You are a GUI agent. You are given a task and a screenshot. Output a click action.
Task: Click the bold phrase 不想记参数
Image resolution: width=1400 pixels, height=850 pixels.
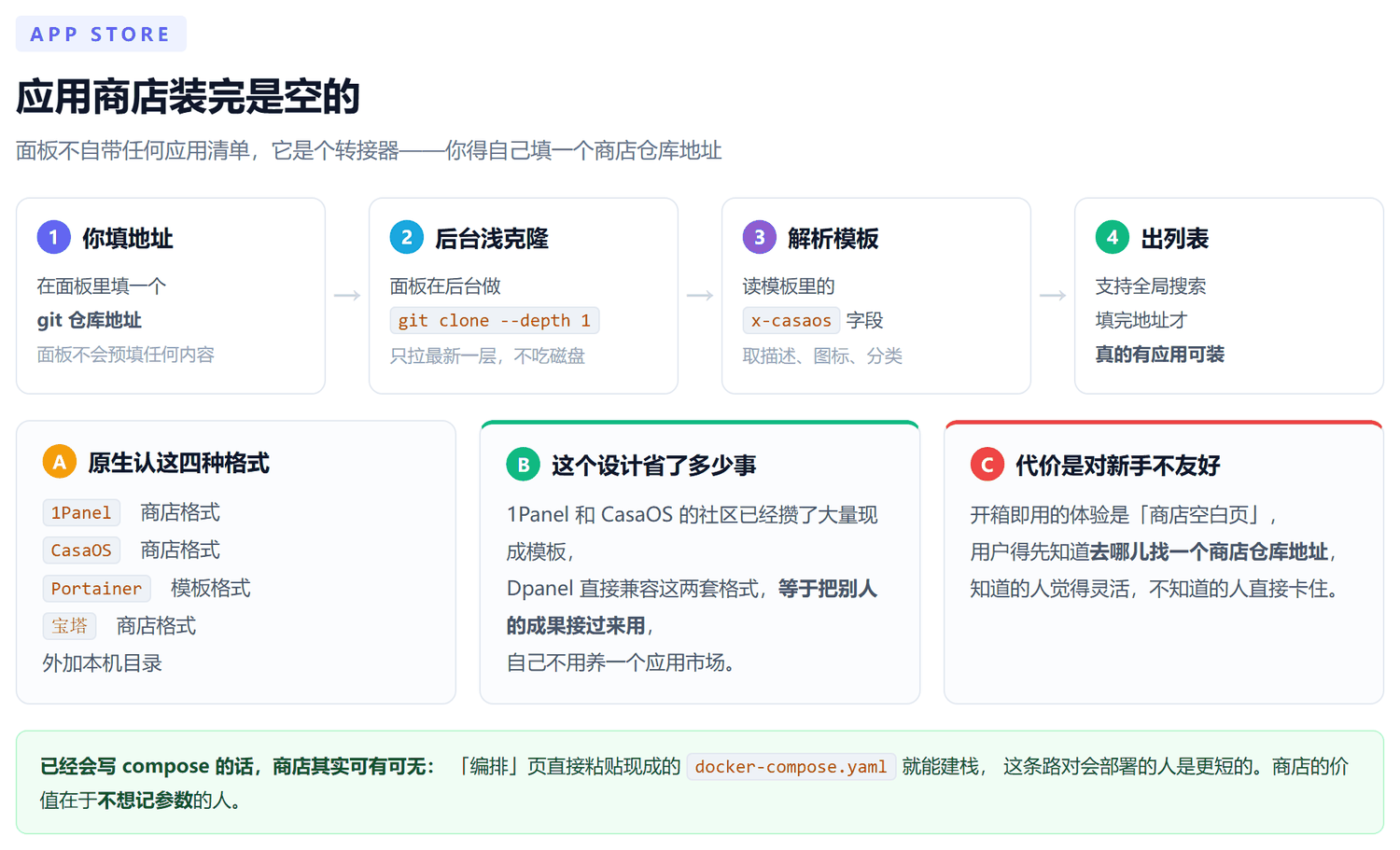coord(145,800)
